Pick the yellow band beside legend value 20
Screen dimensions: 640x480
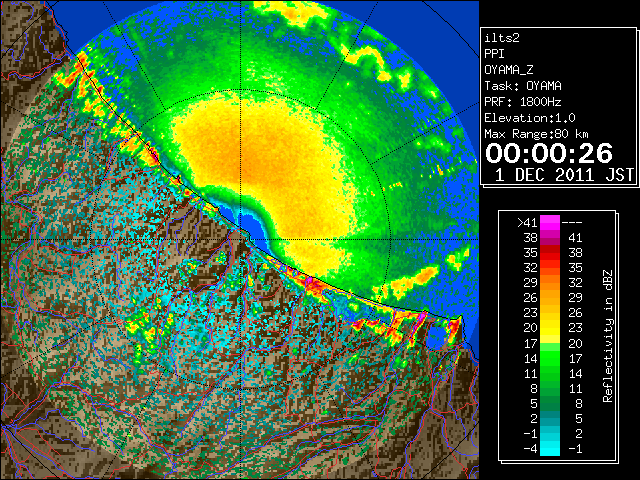(x=550, y=328)
